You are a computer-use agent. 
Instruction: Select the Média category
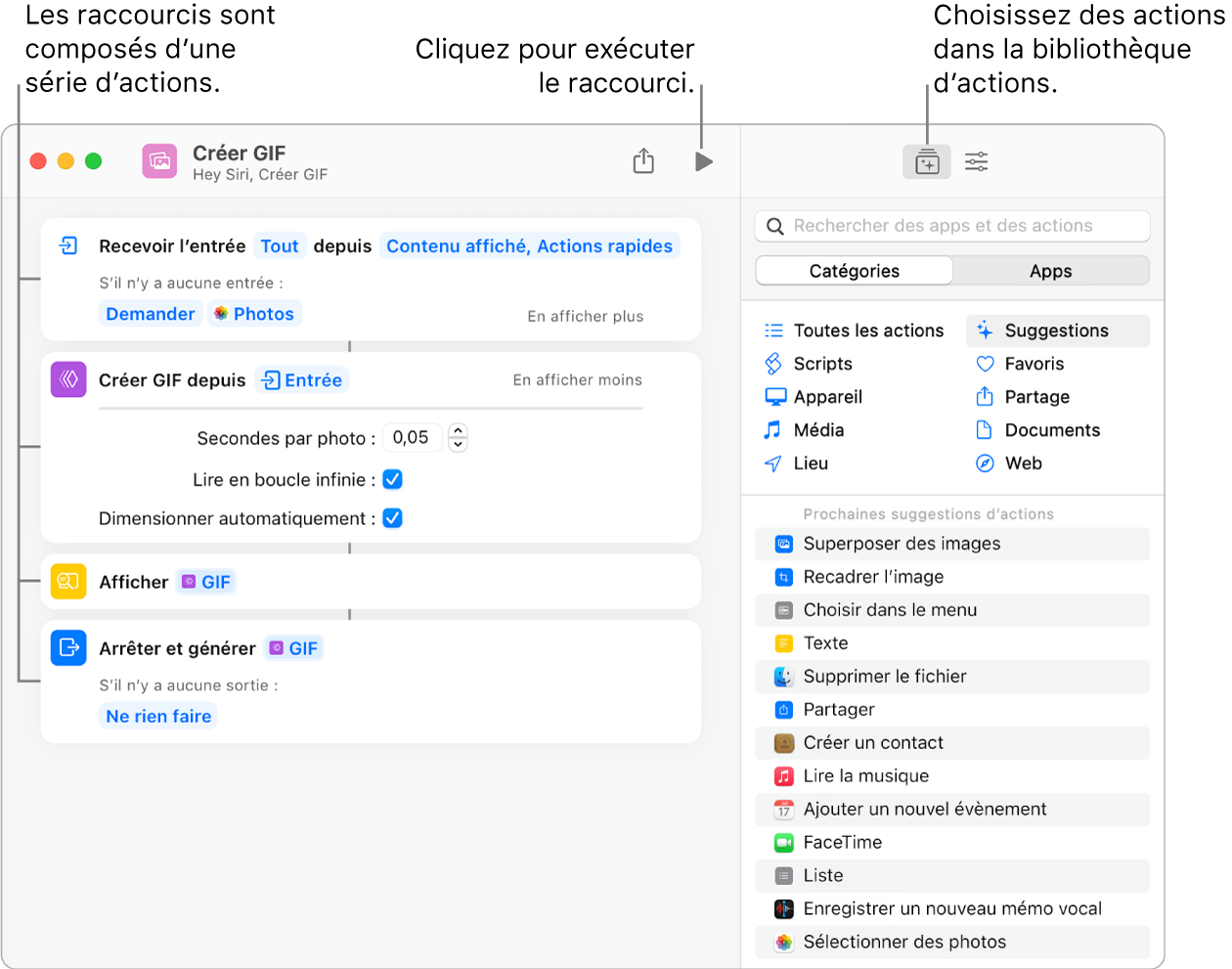click(x=819, y=429)
